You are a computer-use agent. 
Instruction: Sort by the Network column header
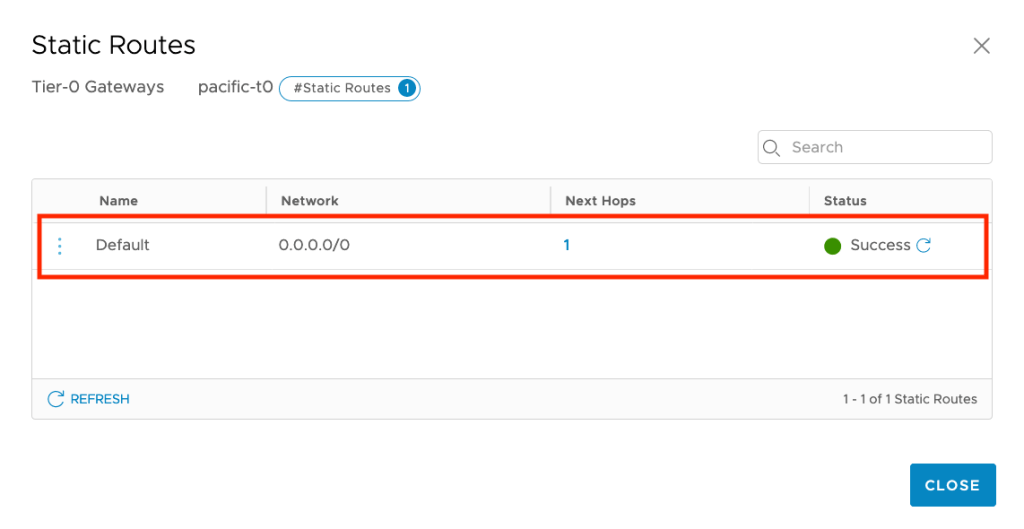309,201
